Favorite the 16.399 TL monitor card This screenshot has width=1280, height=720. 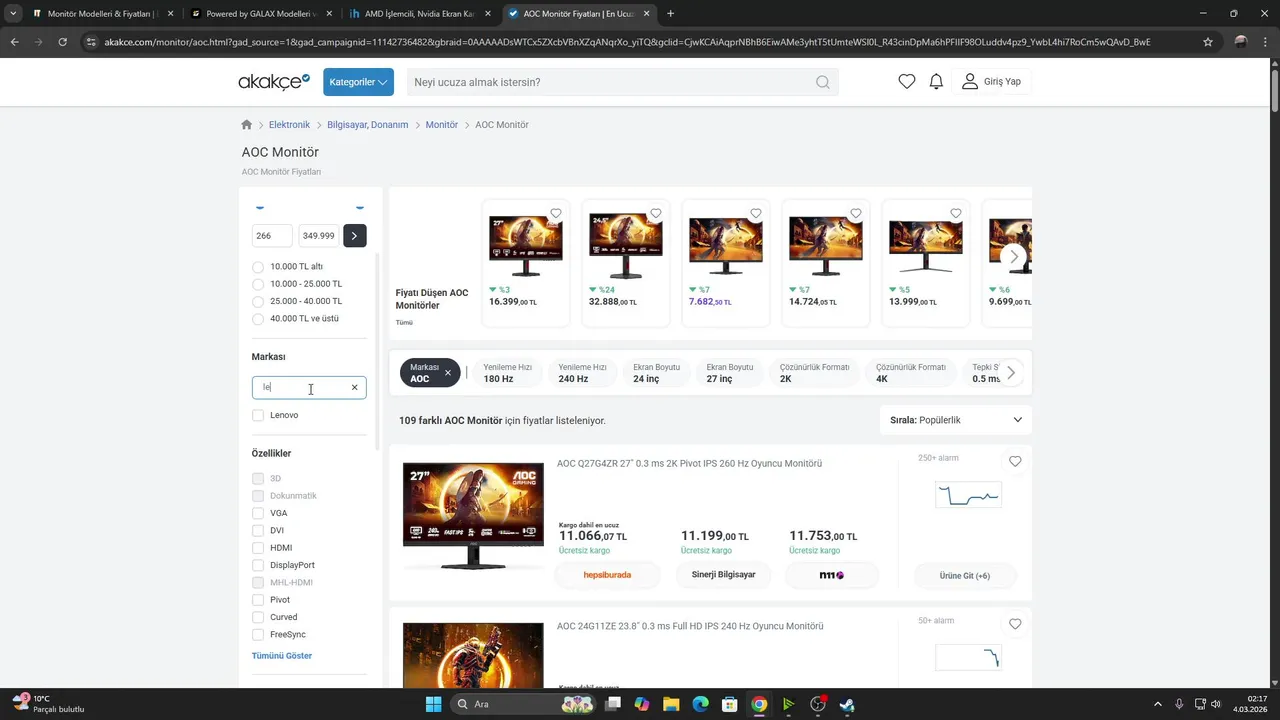point(556,213)
